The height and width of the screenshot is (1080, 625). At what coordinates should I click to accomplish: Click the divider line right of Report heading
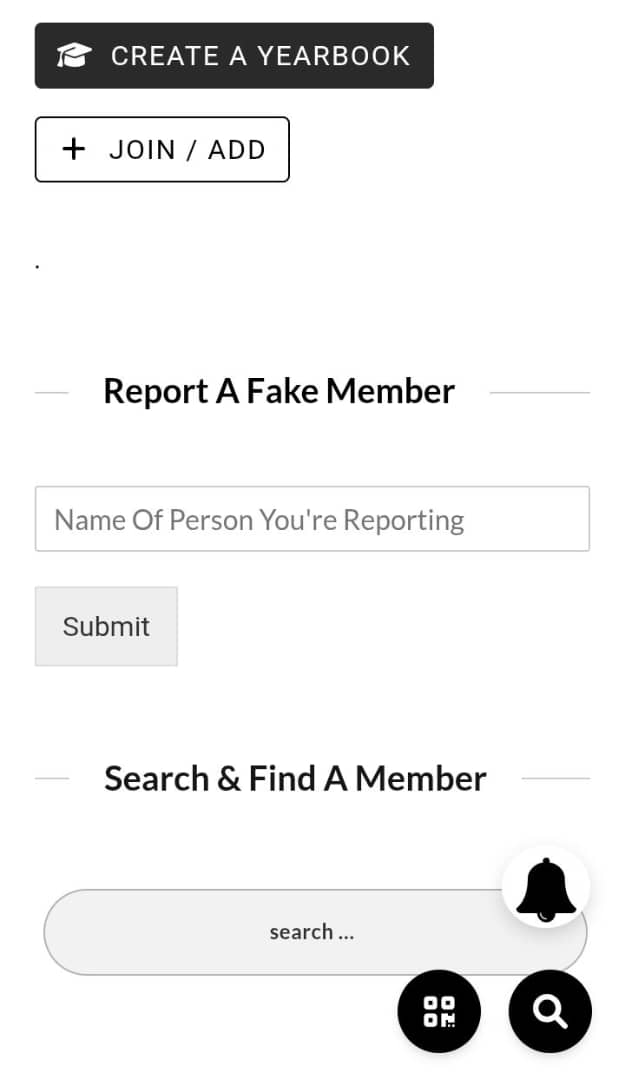pyautogui.click(x=539, y=393)
